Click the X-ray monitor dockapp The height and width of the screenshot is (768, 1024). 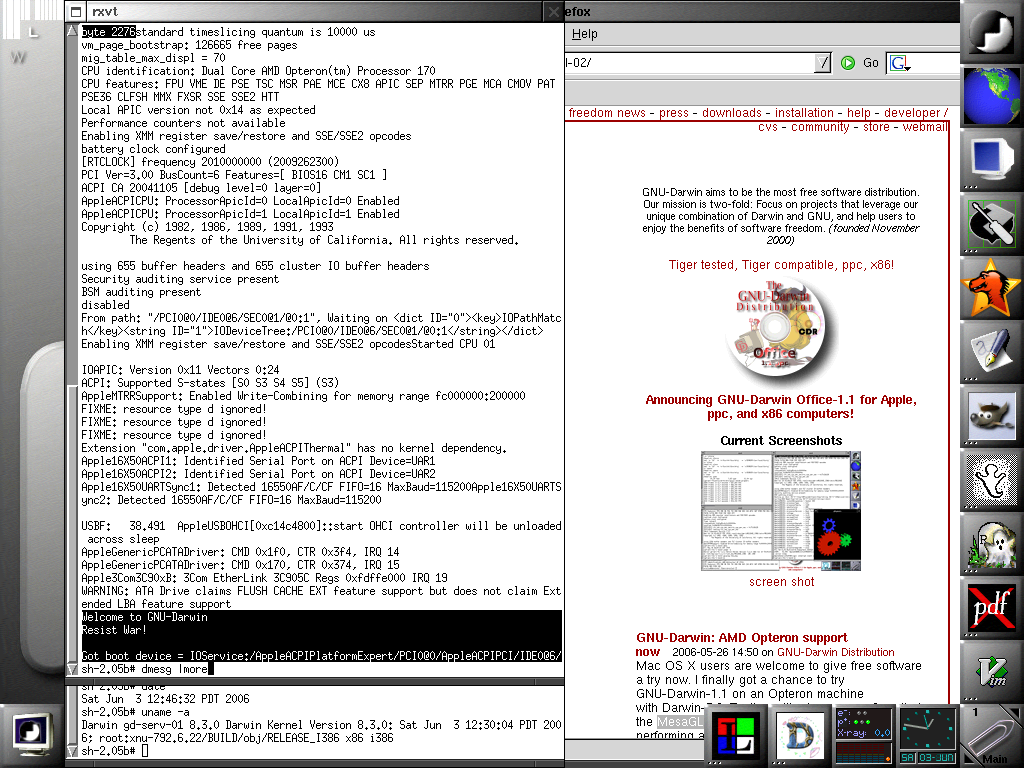pos(864,735)
